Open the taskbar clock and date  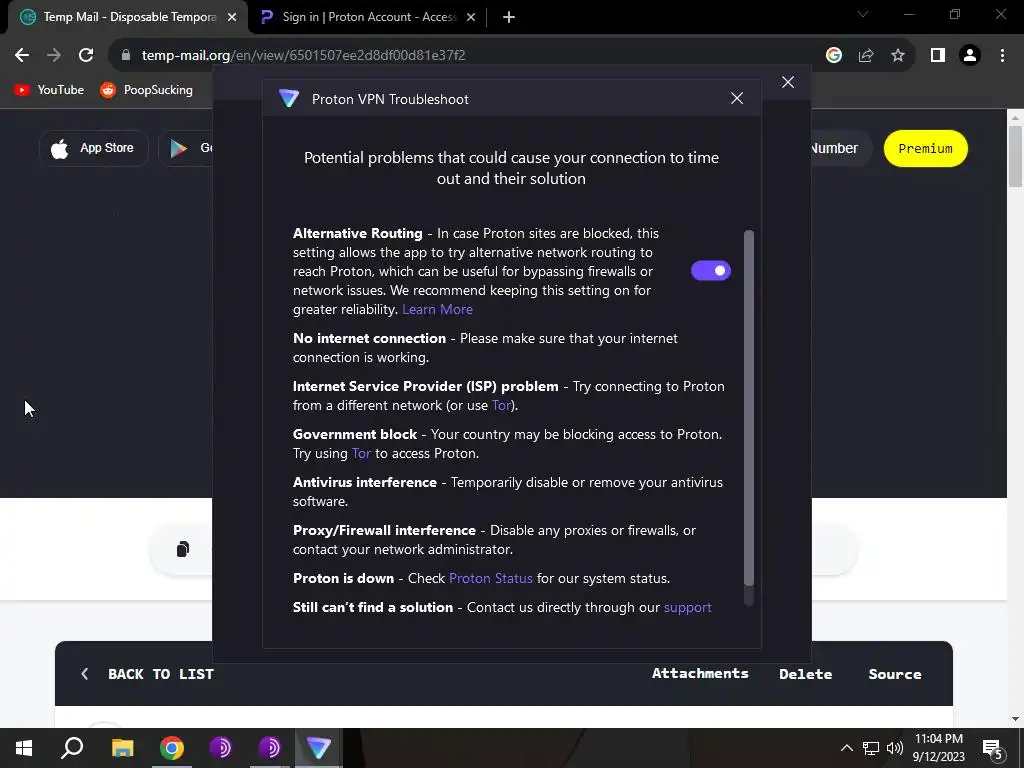938,748
